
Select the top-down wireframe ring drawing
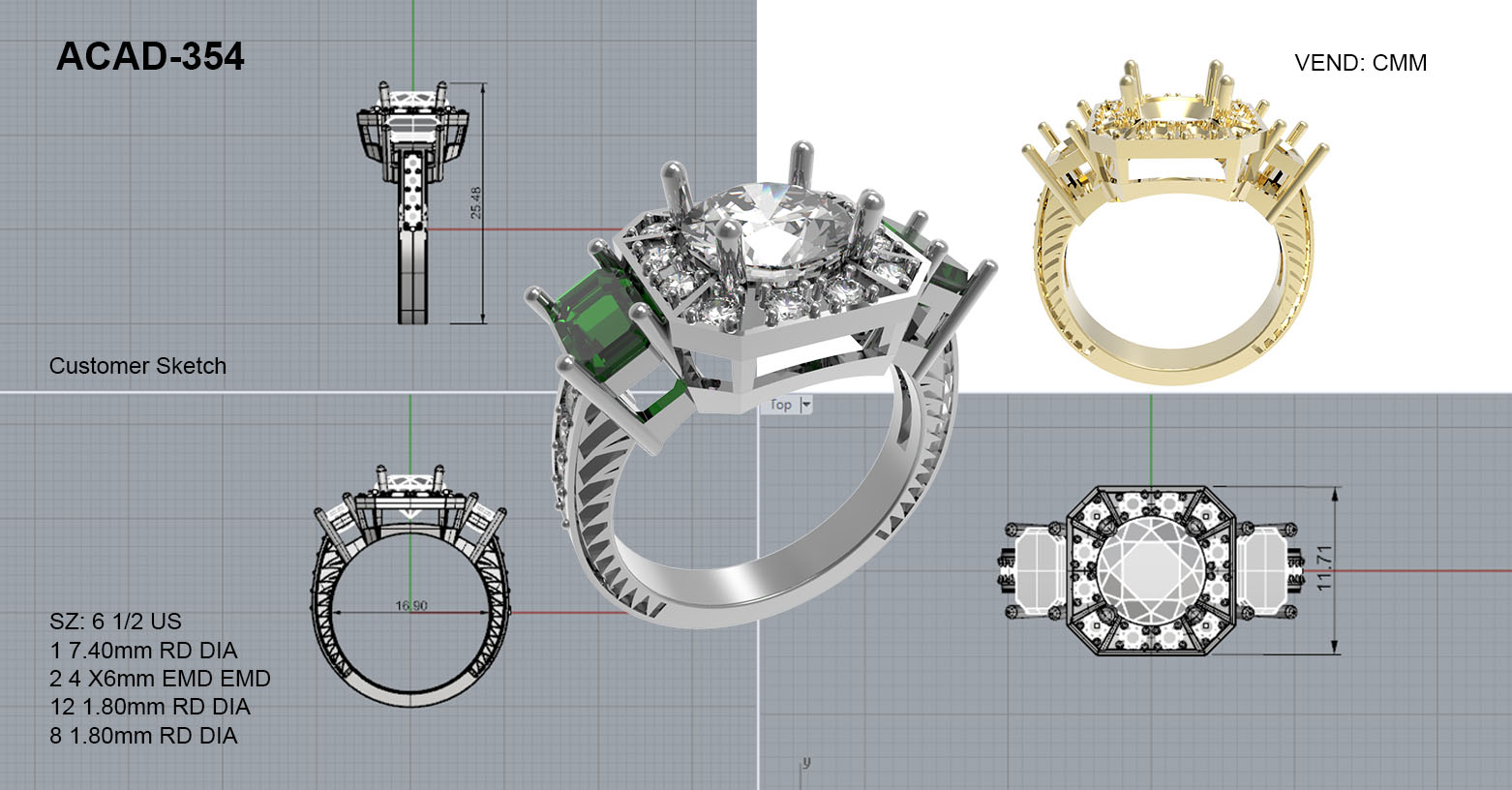pos(1149,570)
